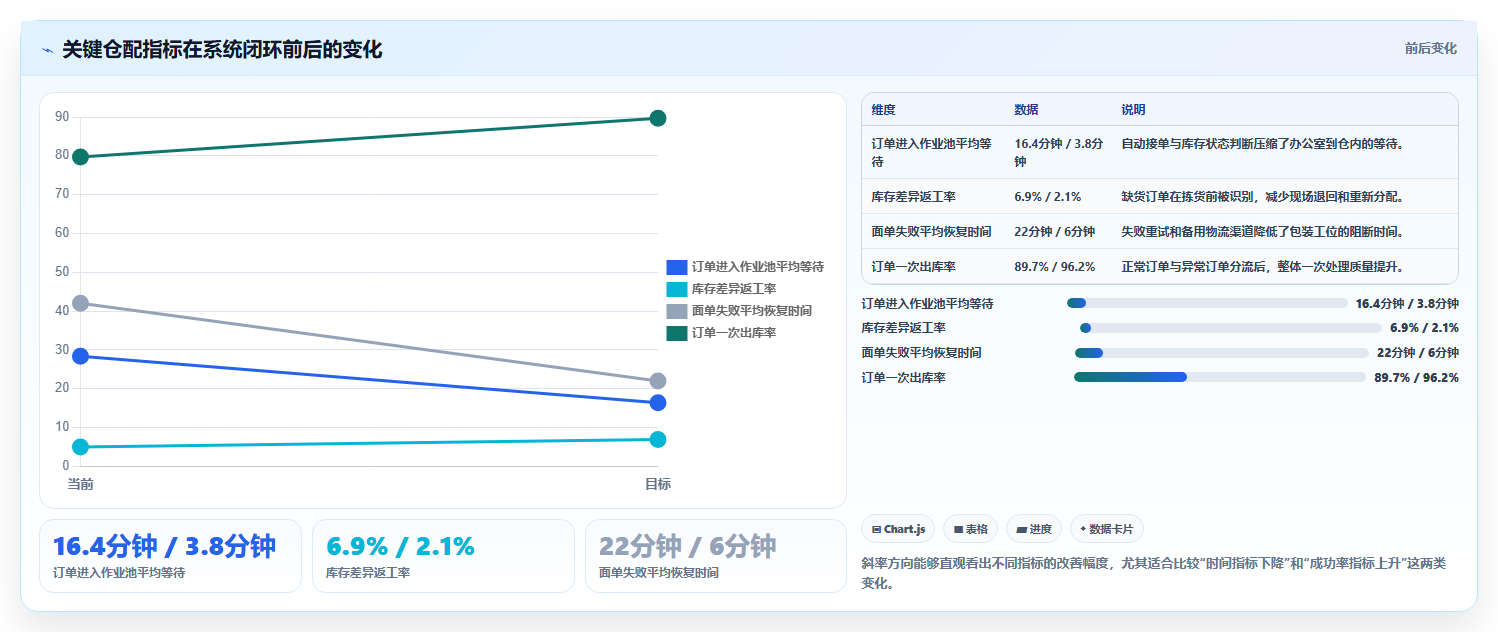1498x632 pixels.
Task: Toggle legend entry 订单一次出库率
Action: tap(721, 333)
